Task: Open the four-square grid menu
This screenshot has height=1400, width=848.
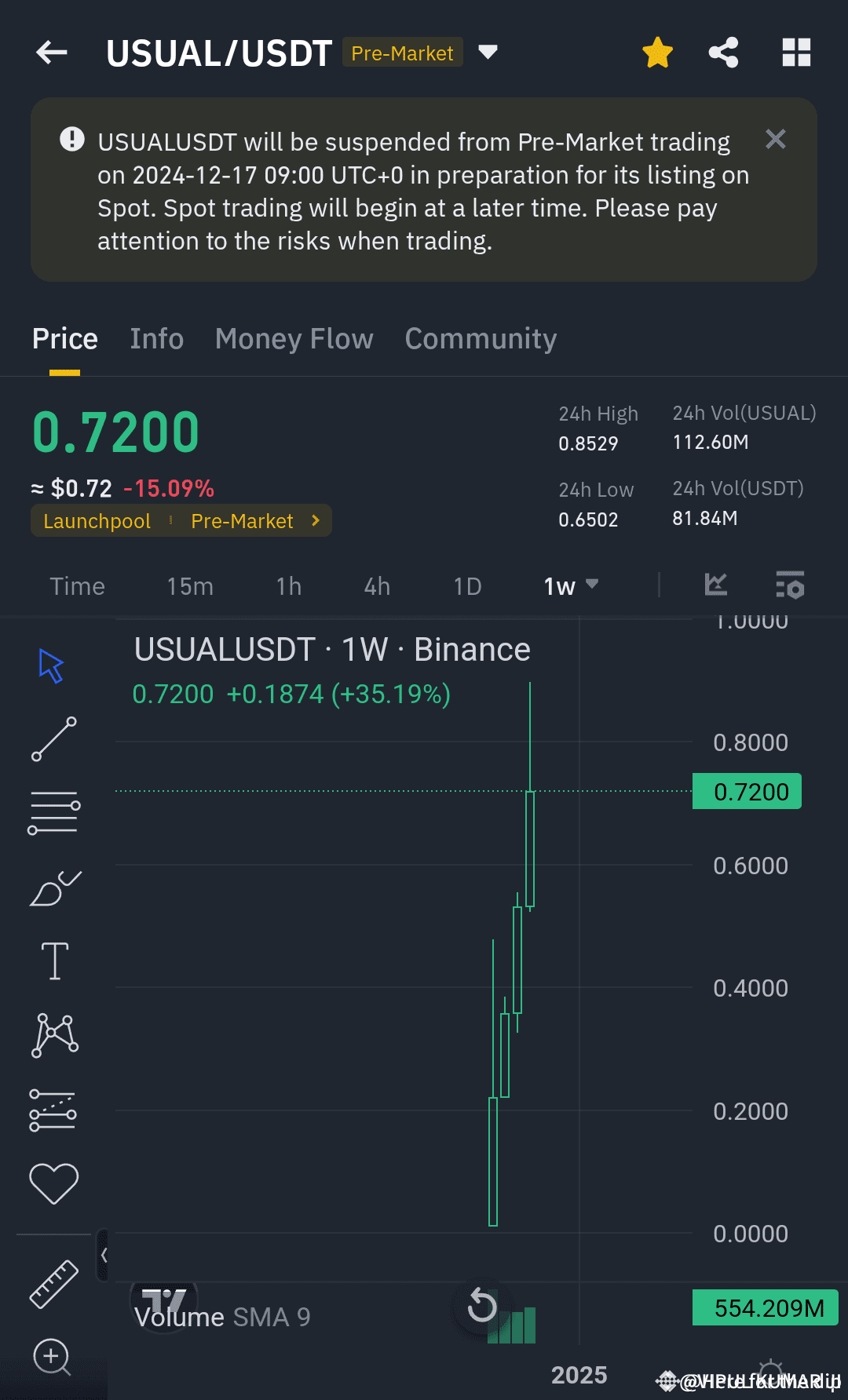Action: [796, 53]
